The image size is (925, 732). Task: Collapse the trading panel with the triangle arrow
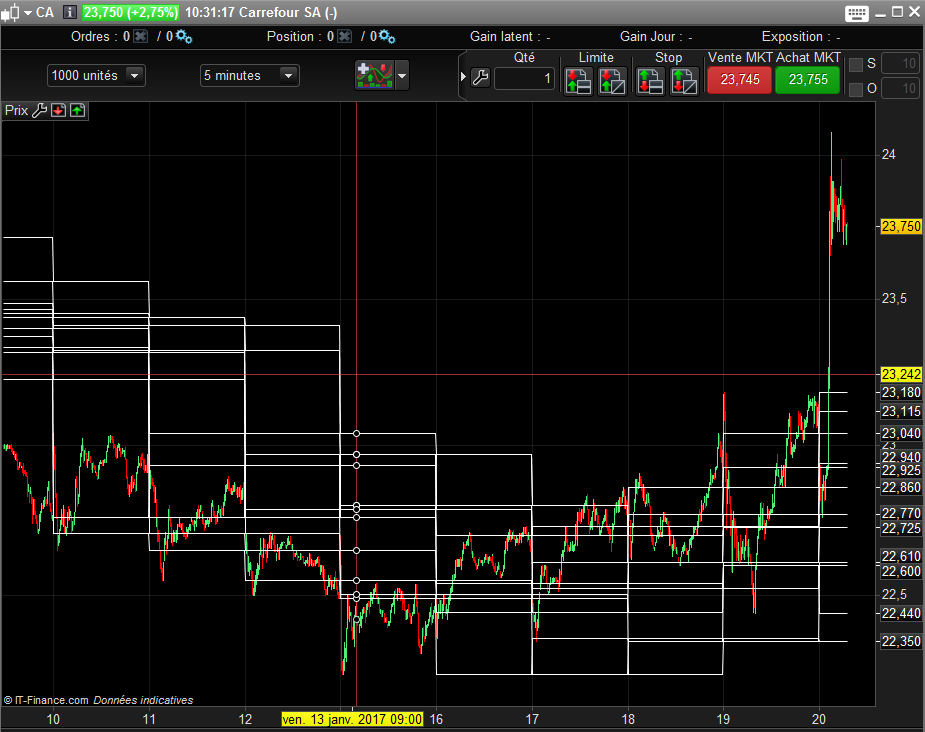pos(463,77)
